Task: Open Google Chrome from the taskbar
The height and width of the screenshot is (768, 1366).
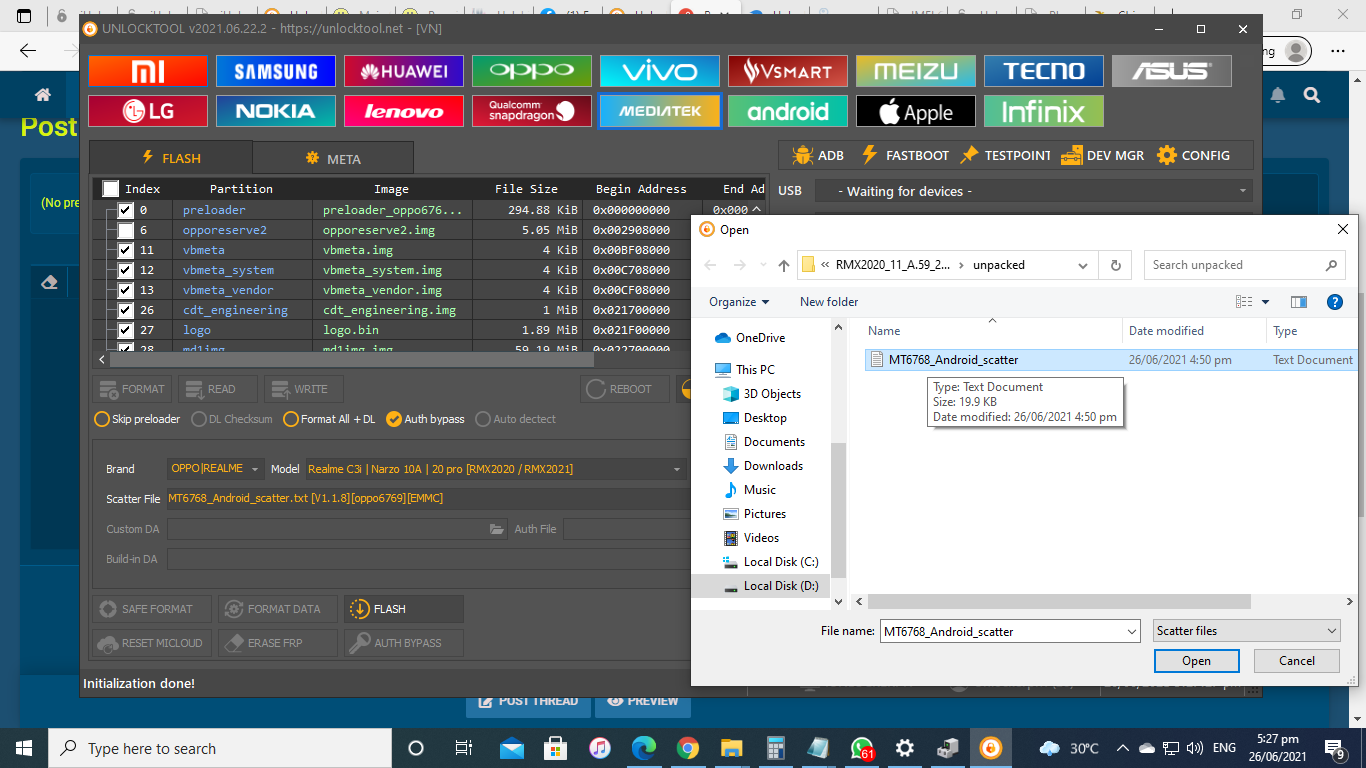Action: 687,748
